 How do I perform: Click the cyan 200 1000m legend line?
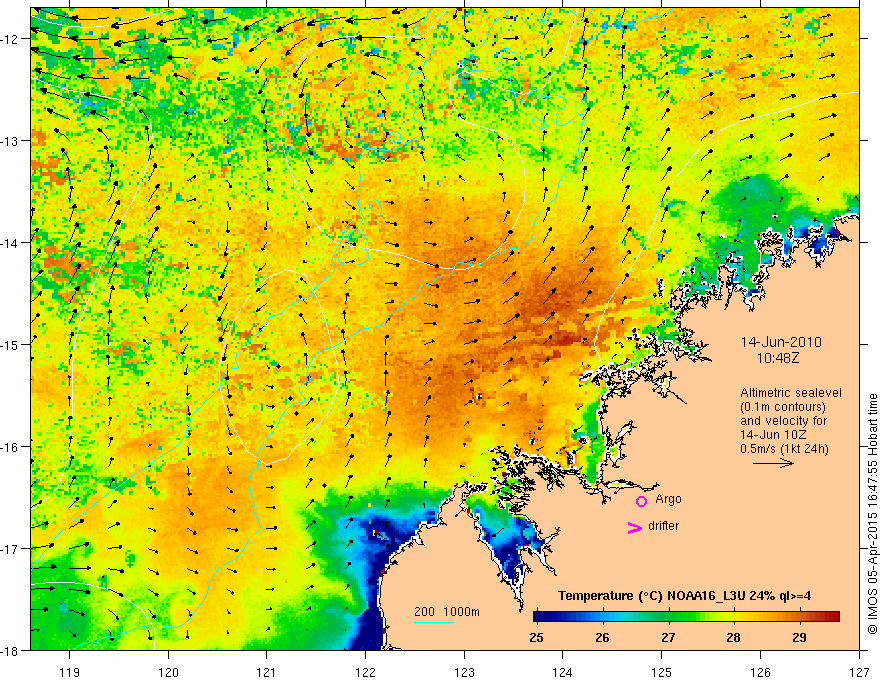point(434,623)
